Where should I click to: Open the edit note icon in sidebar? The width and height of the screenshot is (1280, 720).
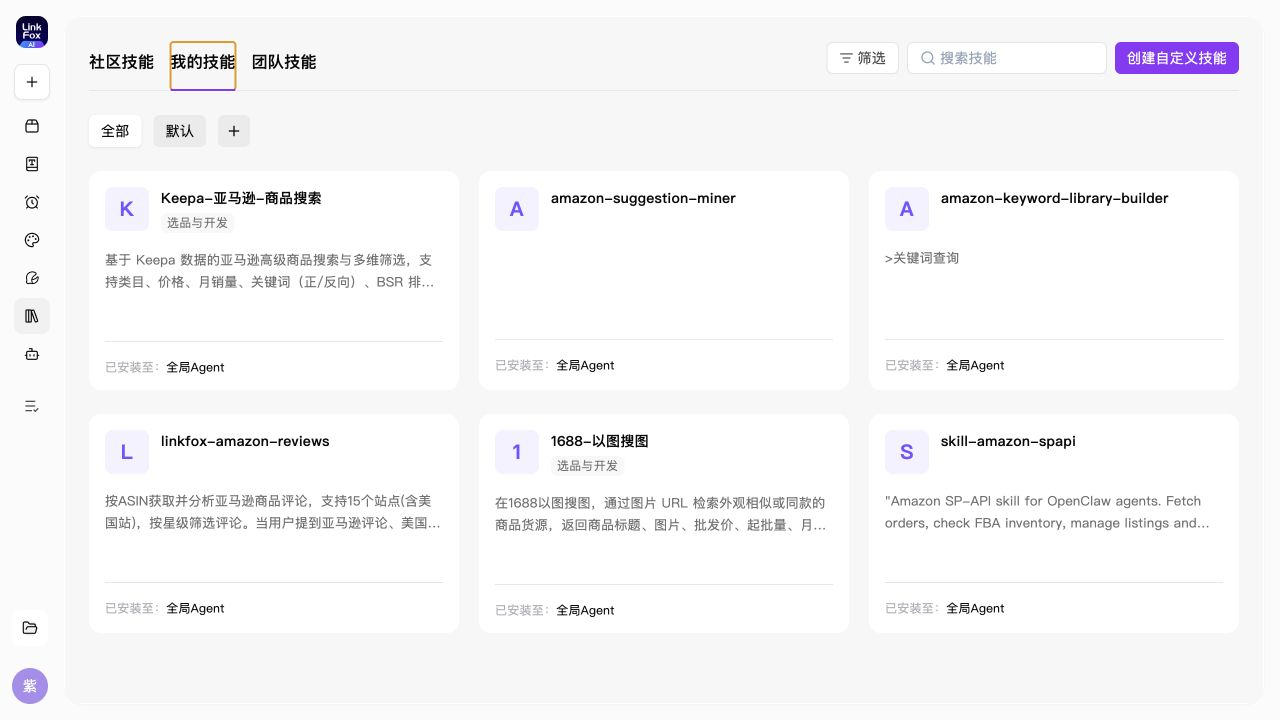point(32,278)
